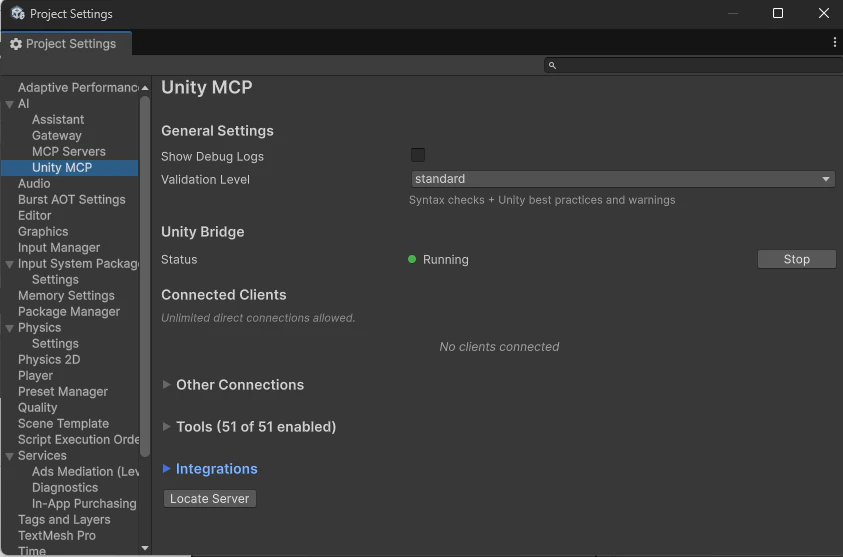Open Preset Manager settings
This screenshot has height=557, width=843.
coord(63,392)
